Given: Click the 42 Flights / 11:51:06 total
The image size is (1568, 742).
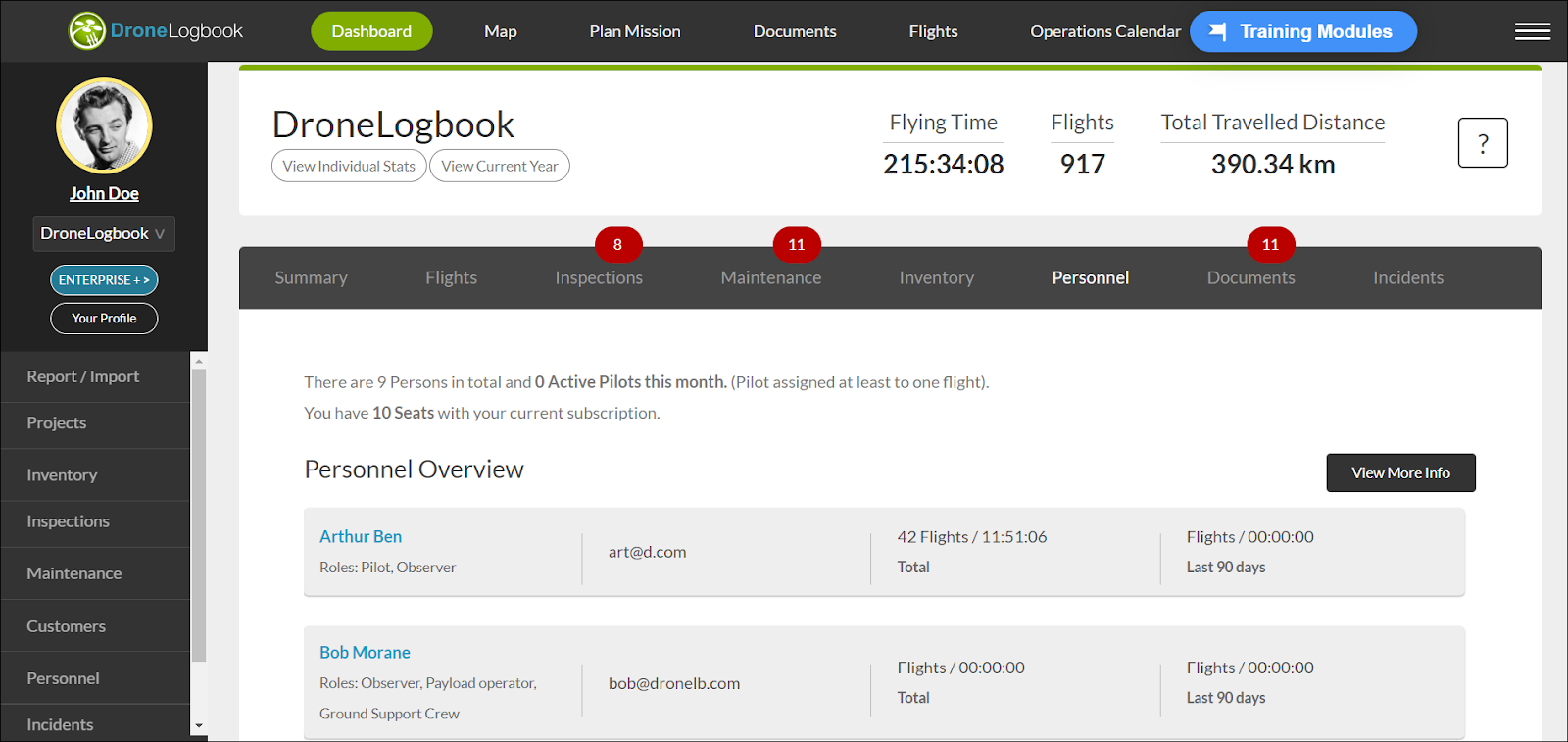Looking at the screenshot, I should (972, 537).
